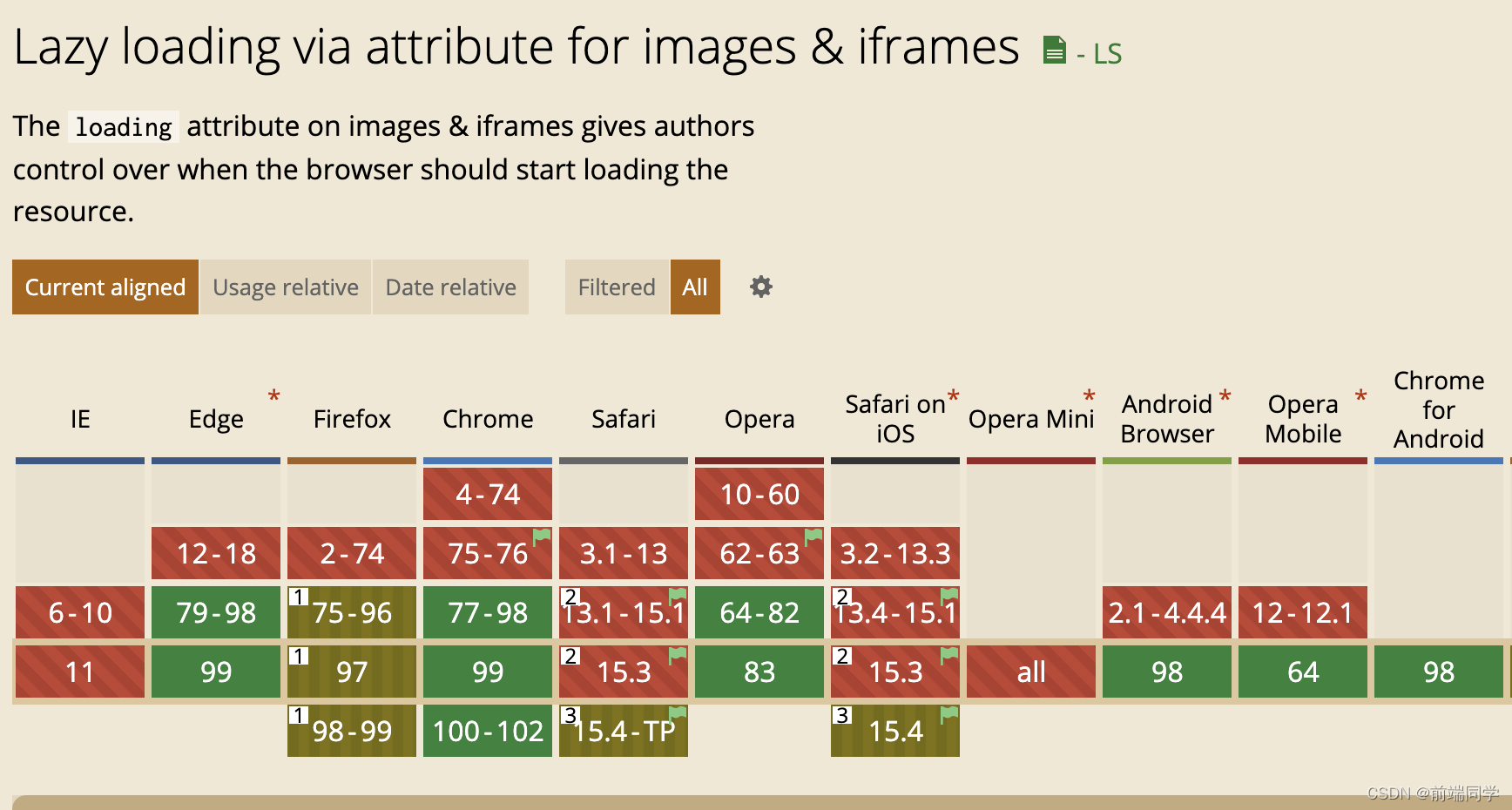The width and height of the screenshot is (1512, 810).
Task: Switch to Usage relative view
Action: pos(286,287)
